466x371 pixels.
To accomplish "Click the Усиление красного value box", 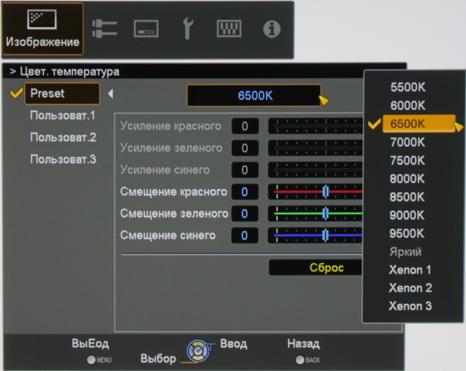I will point(245,126).
